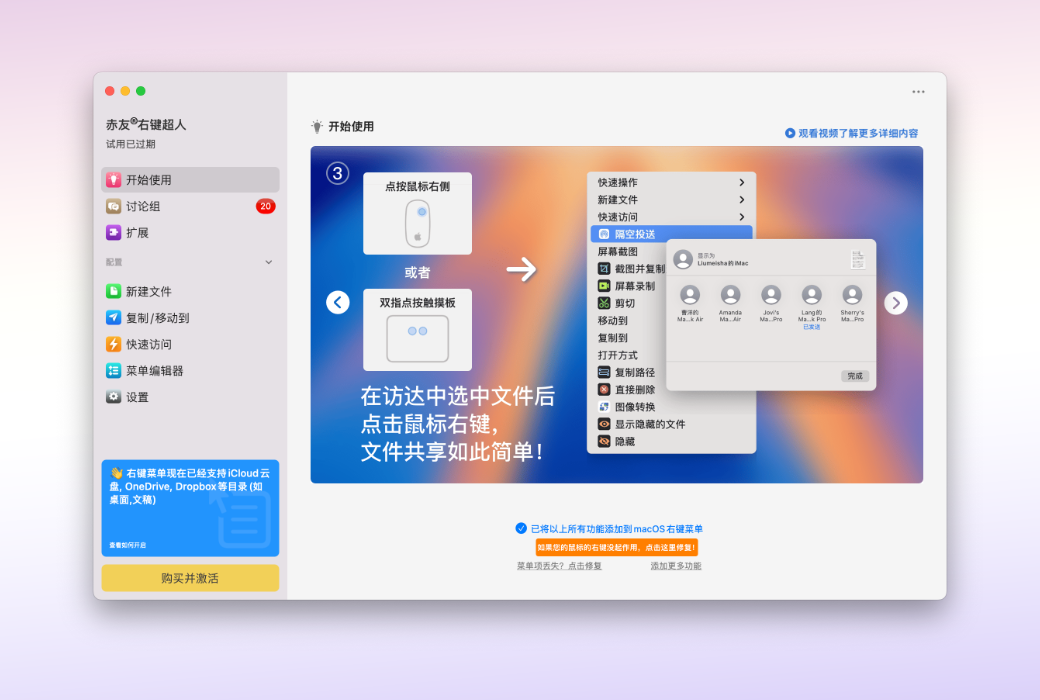The height and width of the screenshot is (700, 1040).
Task: Click 菜单项丢失? 点击修复 link
Action: [559, 566]
